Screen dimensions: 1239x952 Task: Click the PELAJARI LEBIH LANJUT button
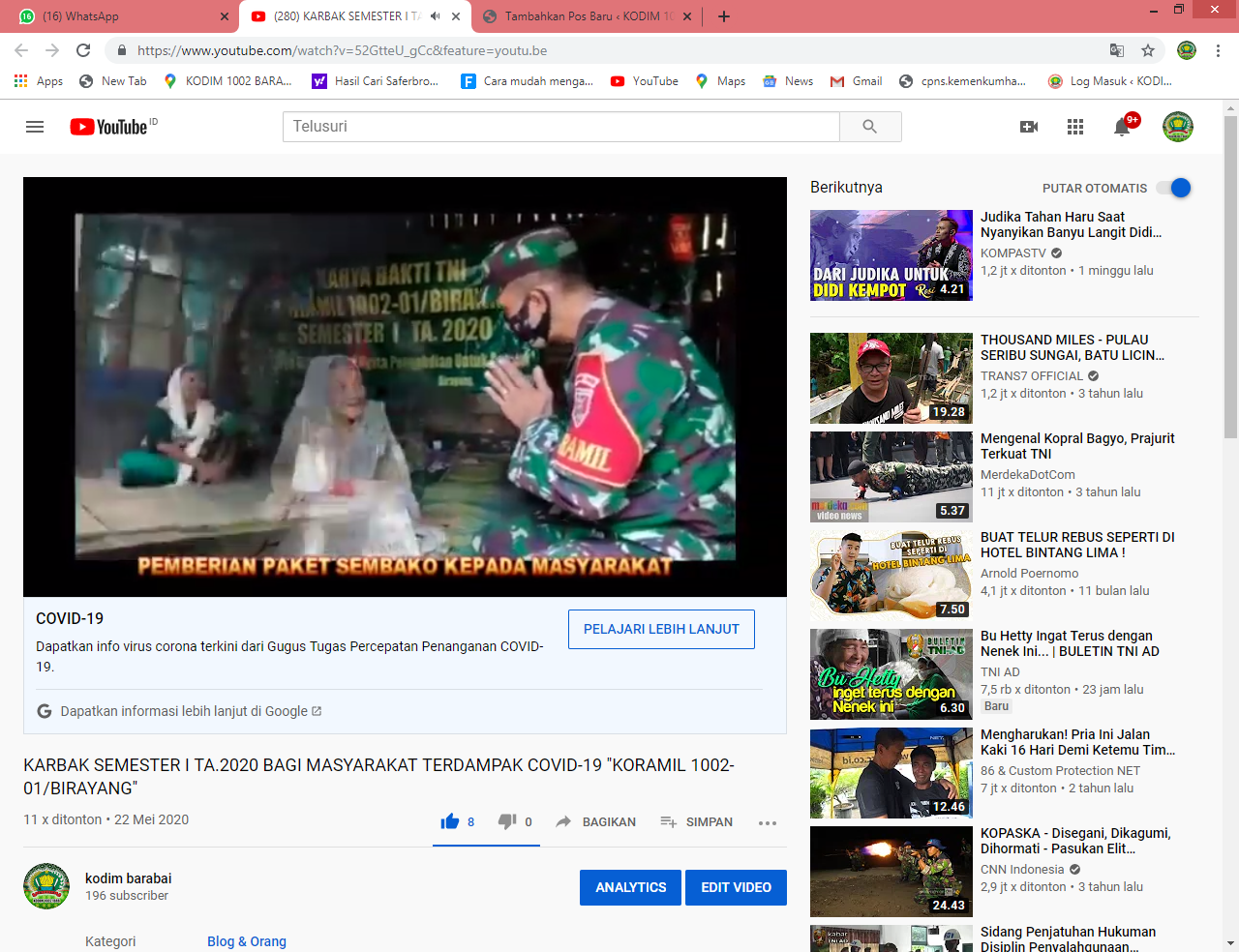[x=661, y=629]
